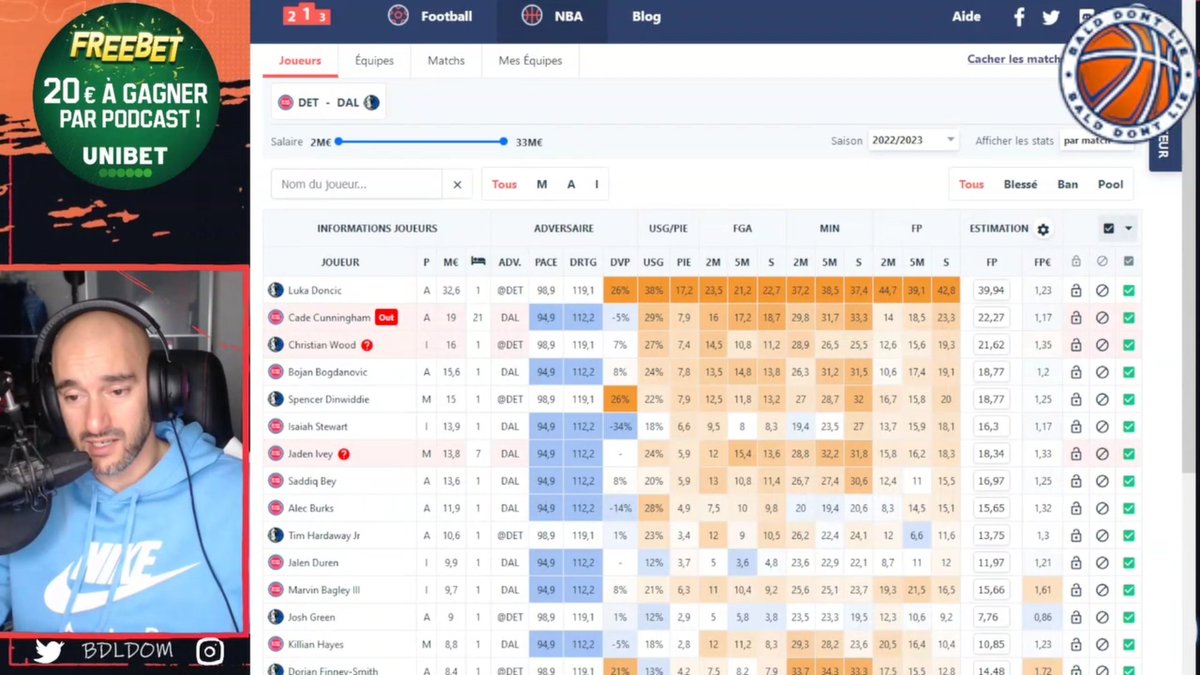
Task: Open the Blog menu item
Action: (x=646, y=16)
